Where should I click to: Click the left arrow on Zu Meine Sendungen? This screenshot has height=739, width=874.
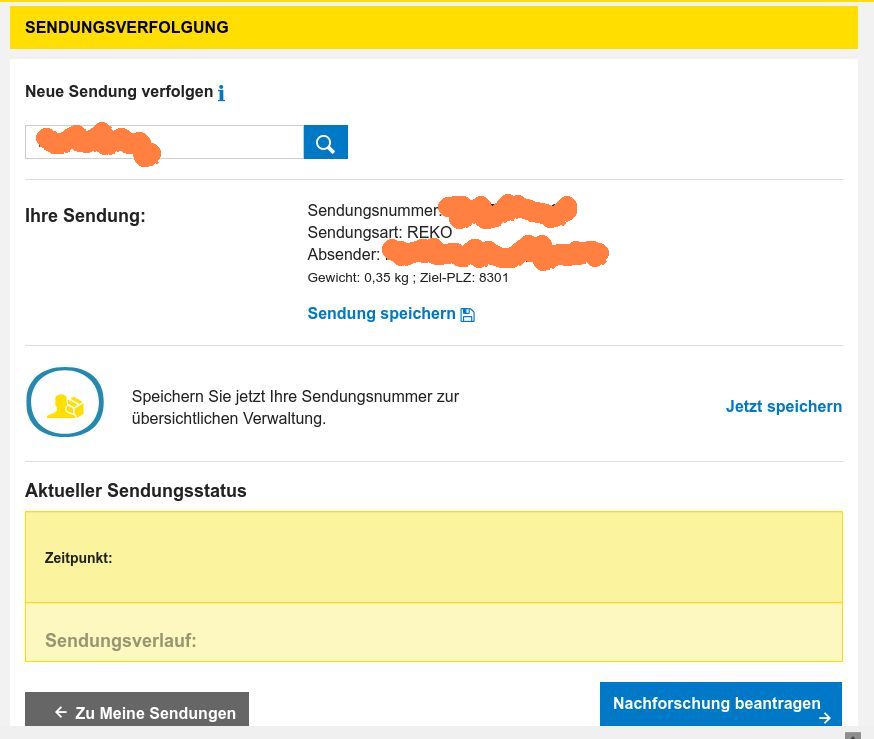61,712
